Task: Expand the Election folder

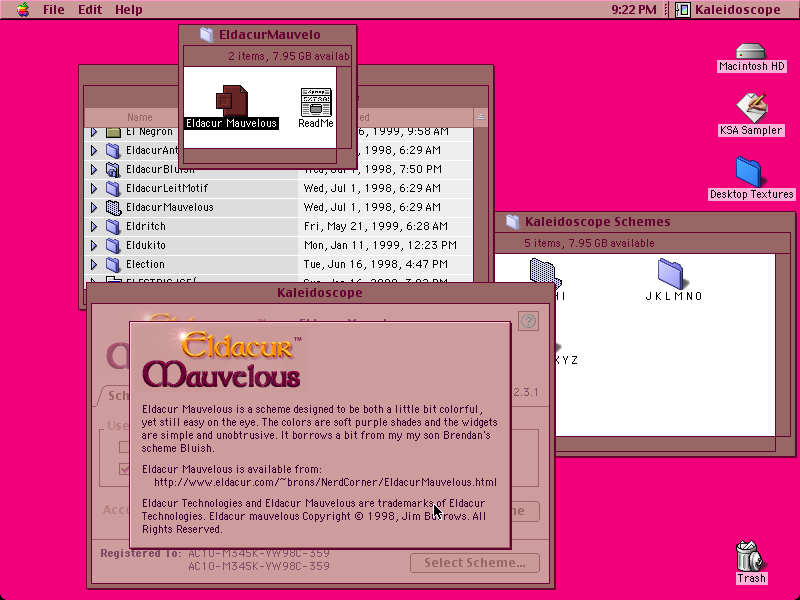Action: (94, 264)
